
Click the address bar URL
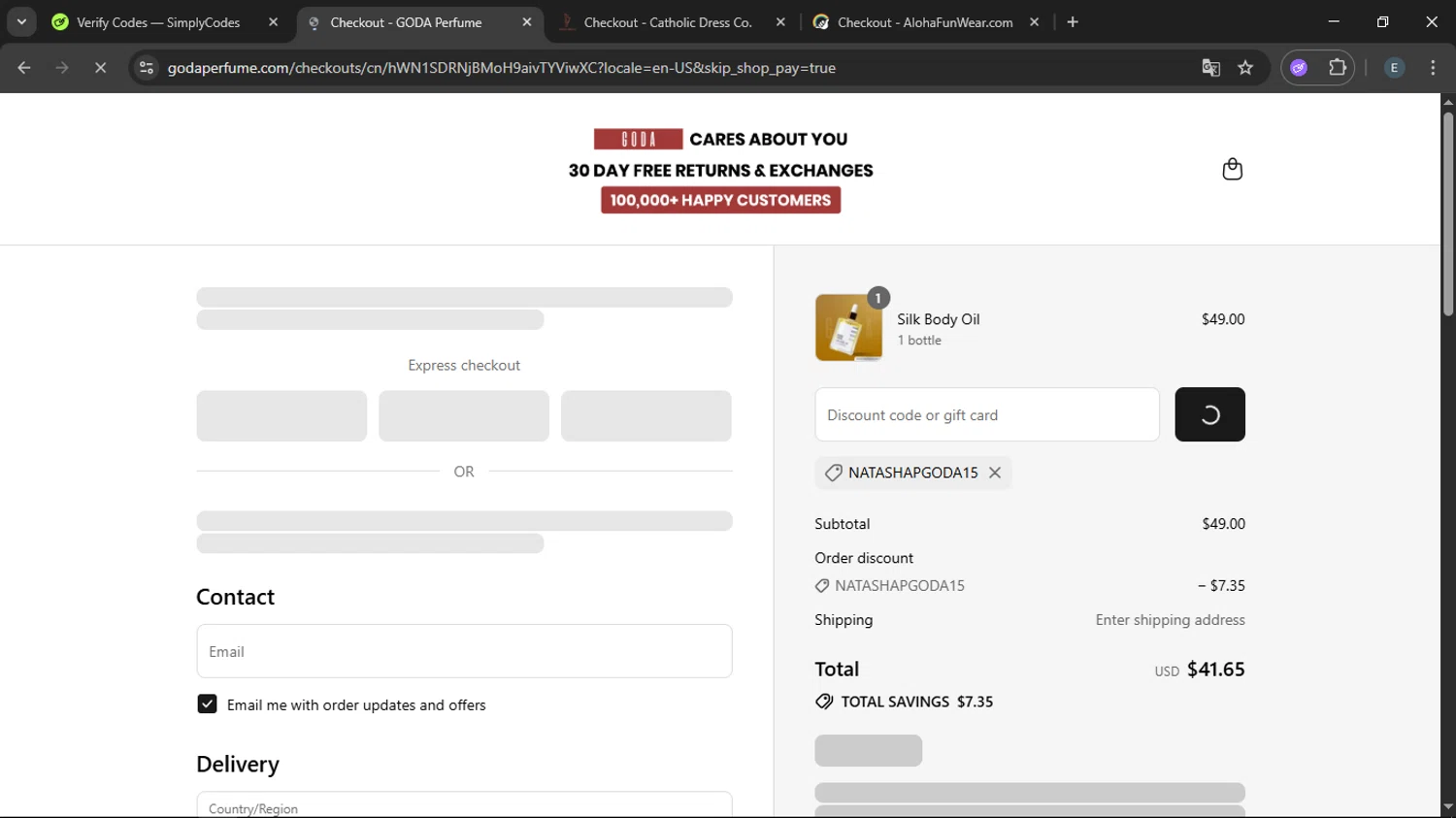[x=502, y=68]
